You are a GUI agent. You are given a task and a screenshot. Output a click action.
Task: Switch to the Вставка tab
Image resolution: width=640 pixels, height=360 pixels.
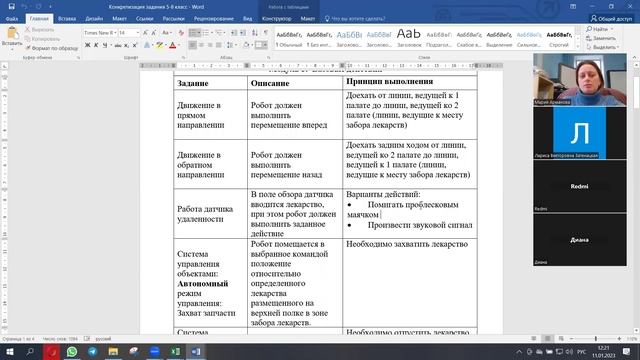67,18
